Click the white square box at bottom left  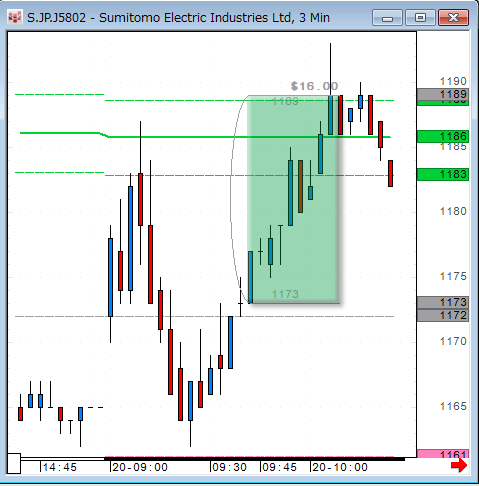(x=14, y=463)
